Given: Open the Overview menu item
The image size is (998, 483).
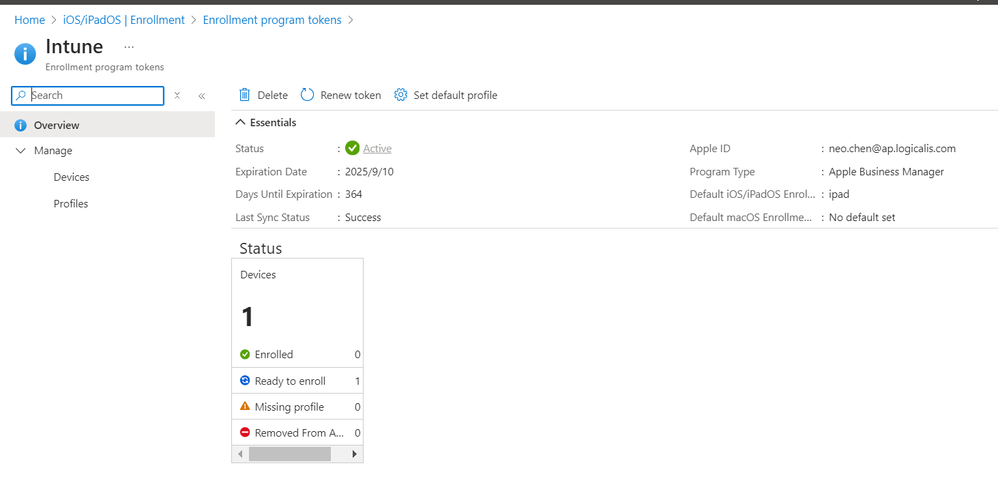Looking at the screenshot, I should click(56, 125).
